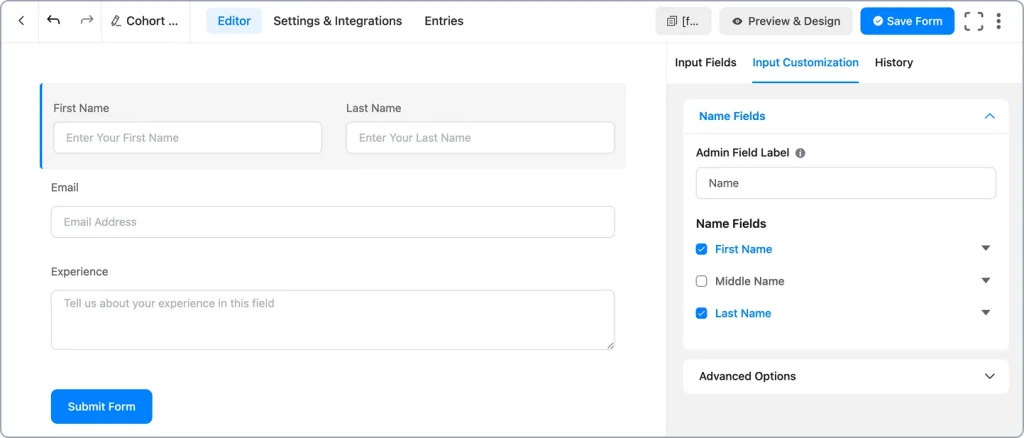Viewport: 1024px width, 438px height.
Task: Click the Middle Name label in sidebar
Action: pos(750,281)
